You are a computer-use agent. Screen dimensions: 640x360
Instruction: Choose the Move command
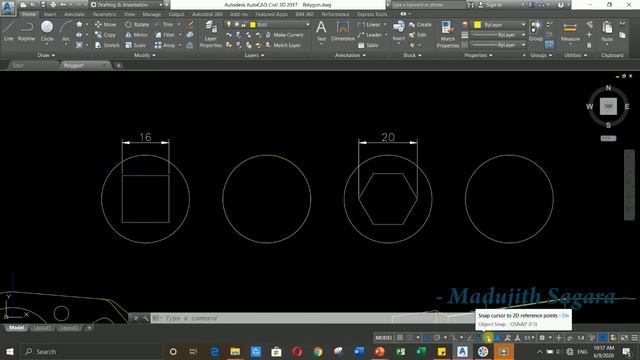(105, 24)
